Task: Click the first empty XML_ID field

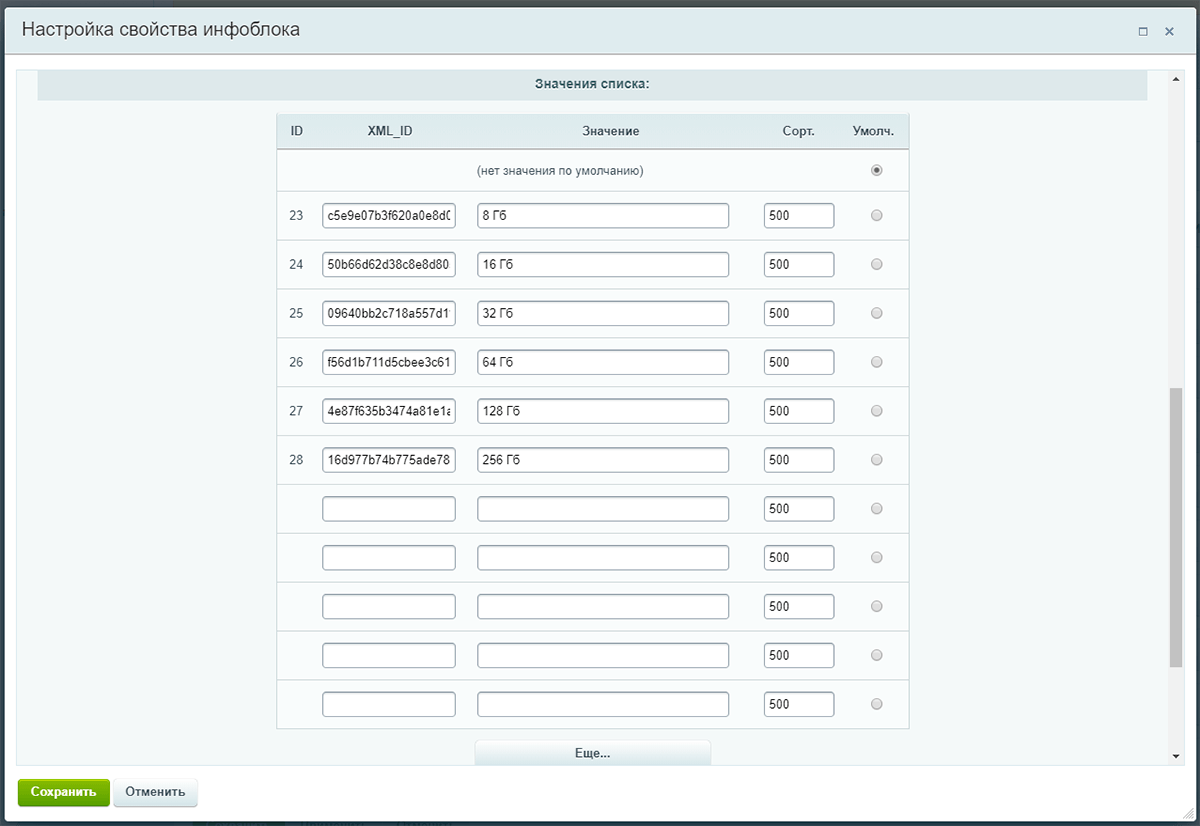Action: [x=388, y=509]
